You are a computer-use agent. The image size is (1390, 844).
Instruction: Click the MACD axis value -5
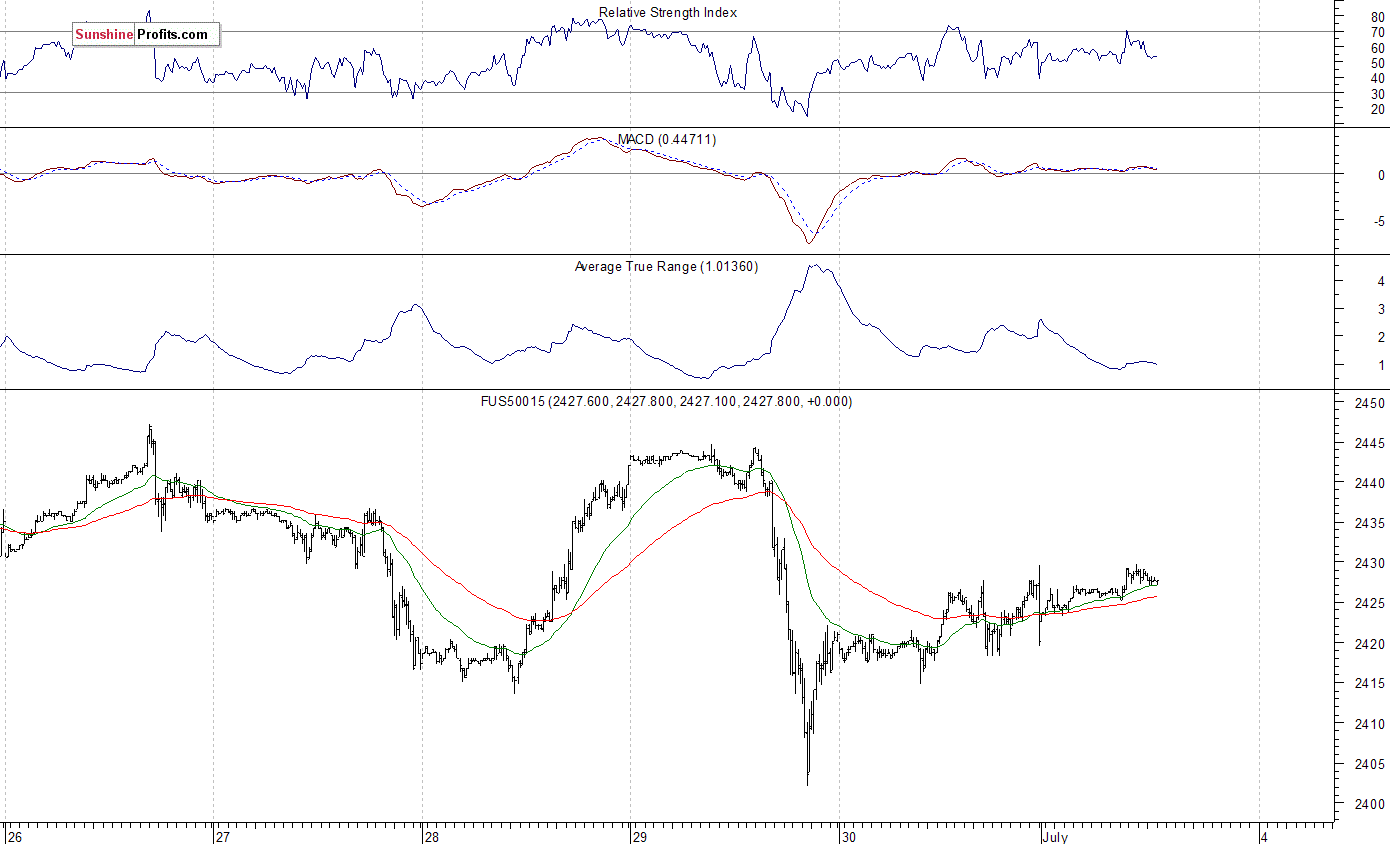pos(1379,220)
